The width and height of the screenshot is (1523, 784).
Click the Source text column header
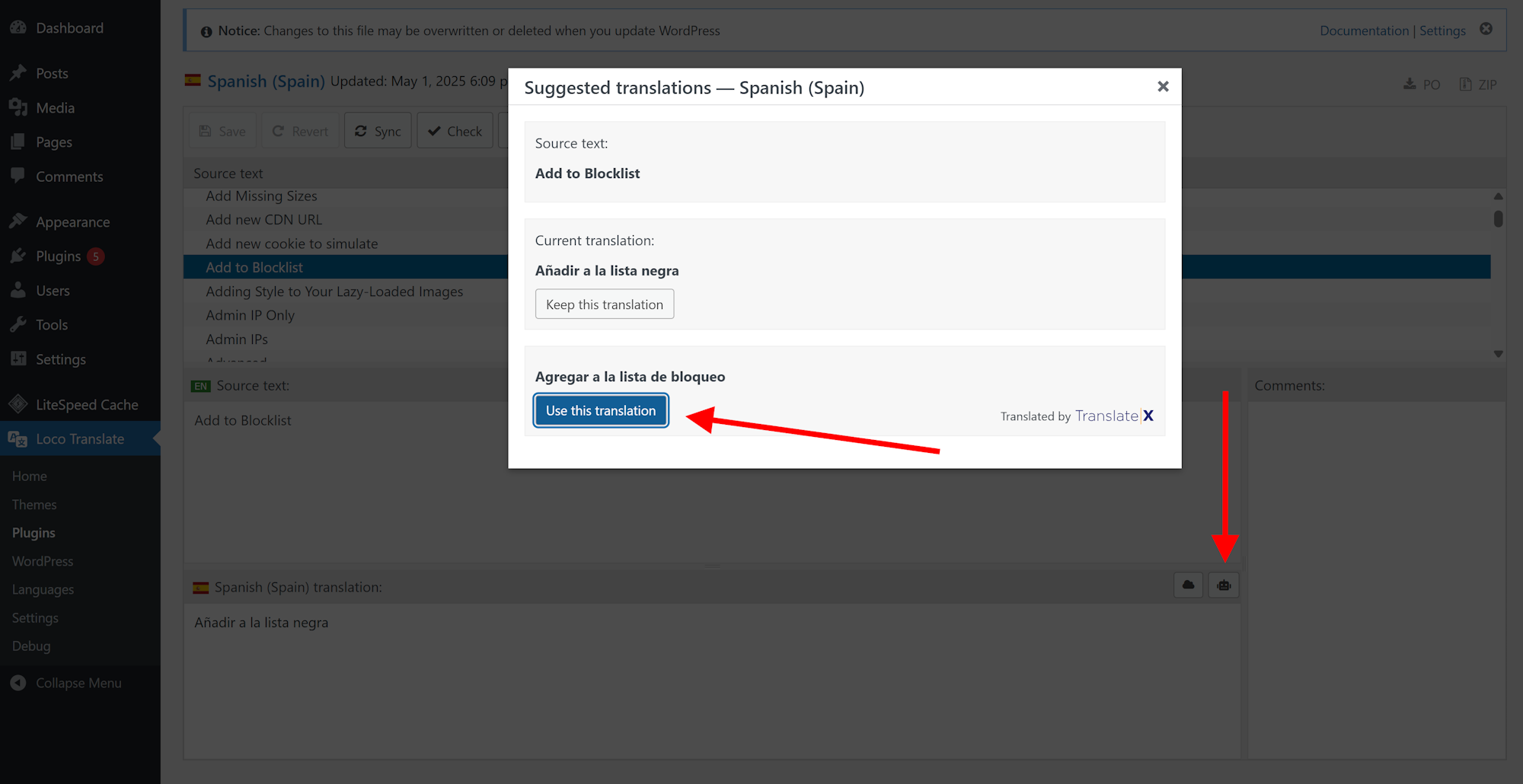tap(228, 174)
